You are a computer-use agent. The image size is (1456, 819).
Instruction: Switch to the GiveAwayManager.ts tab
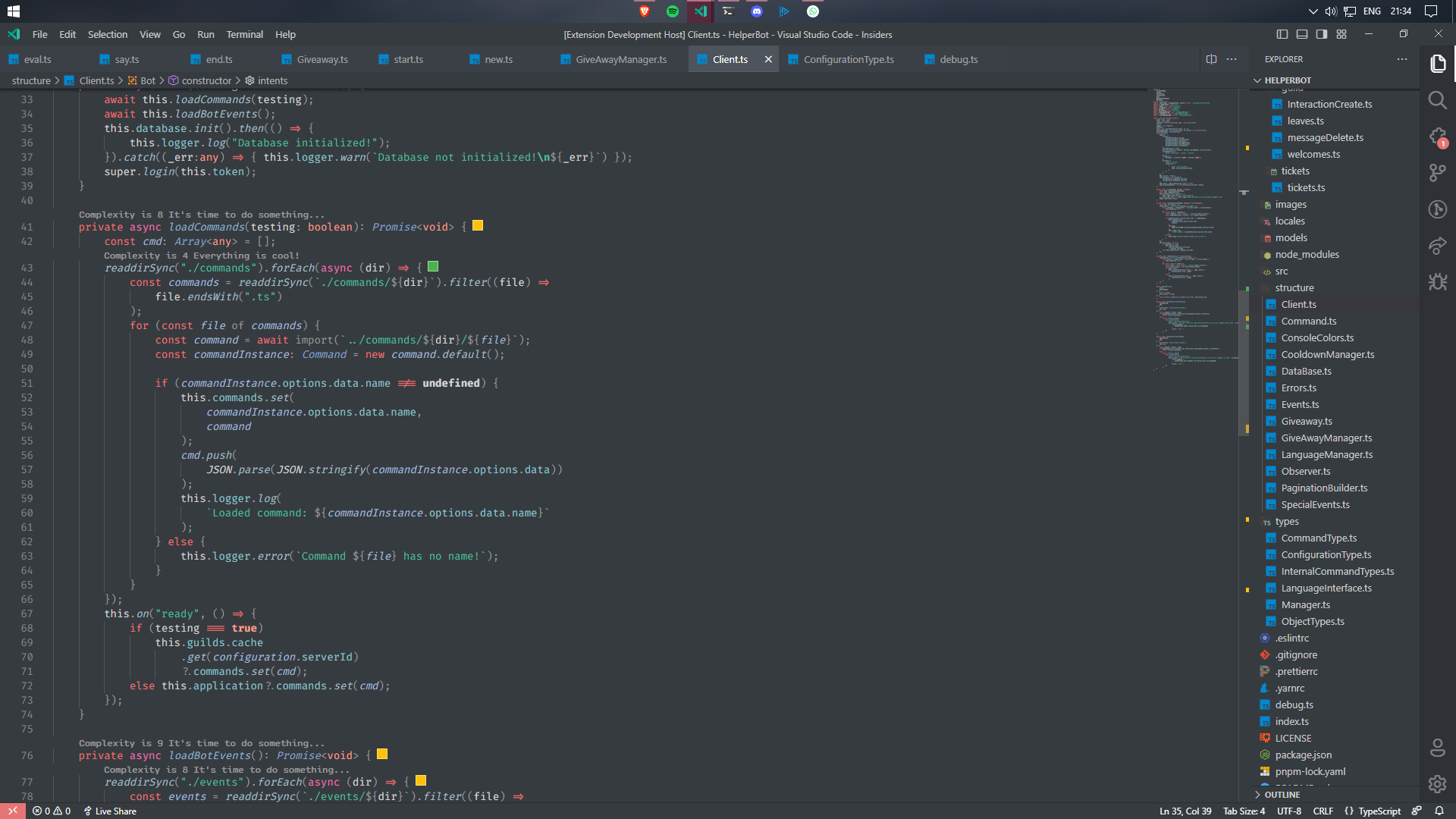point(620,59)
